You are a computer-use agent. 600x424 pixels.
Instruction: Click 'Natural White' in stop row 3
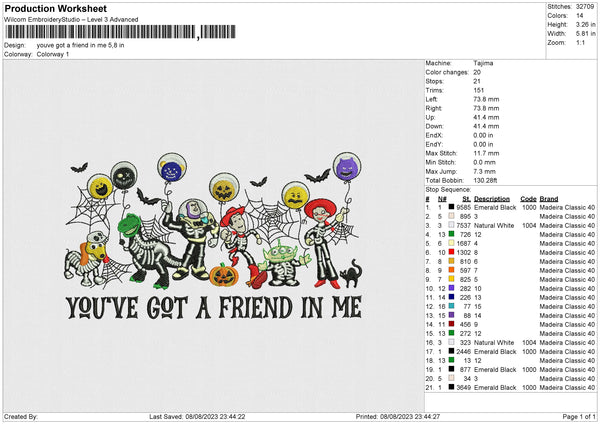tap(494, 225)
